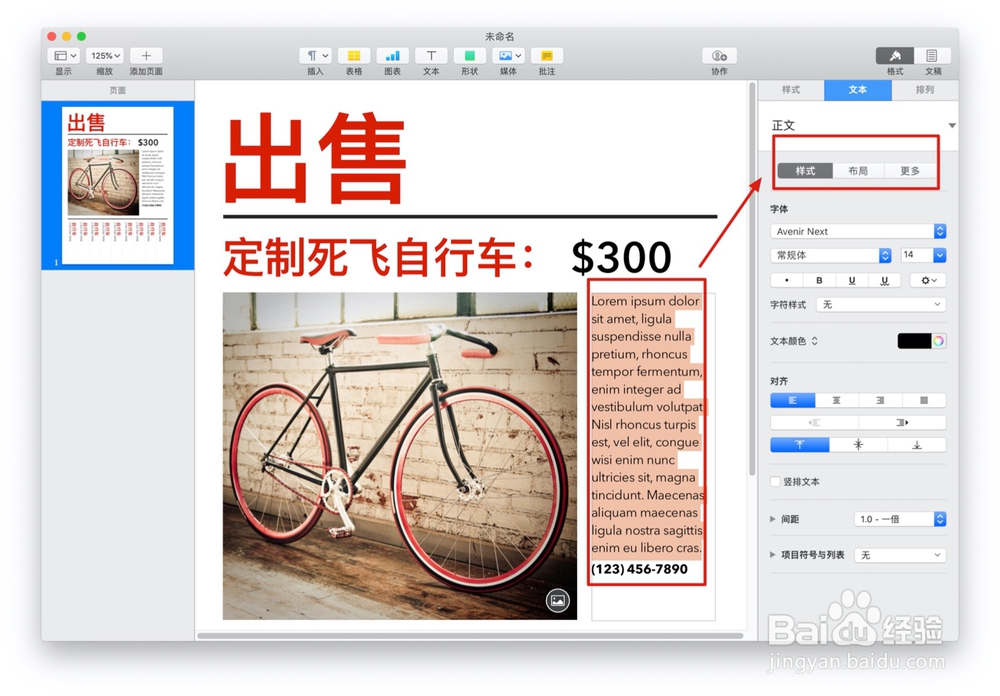Open the 项目符号与列表 dropdown
The height and width of the screenshot is (696, 1000).
pos(898,554)
